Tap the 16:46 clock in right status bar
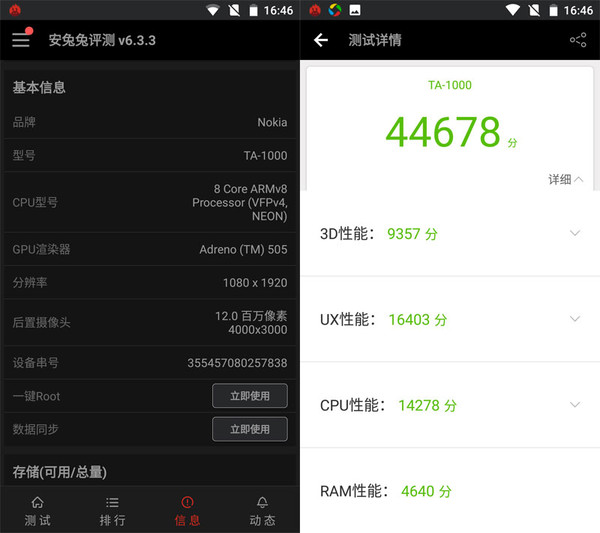 tap(578, 10)
